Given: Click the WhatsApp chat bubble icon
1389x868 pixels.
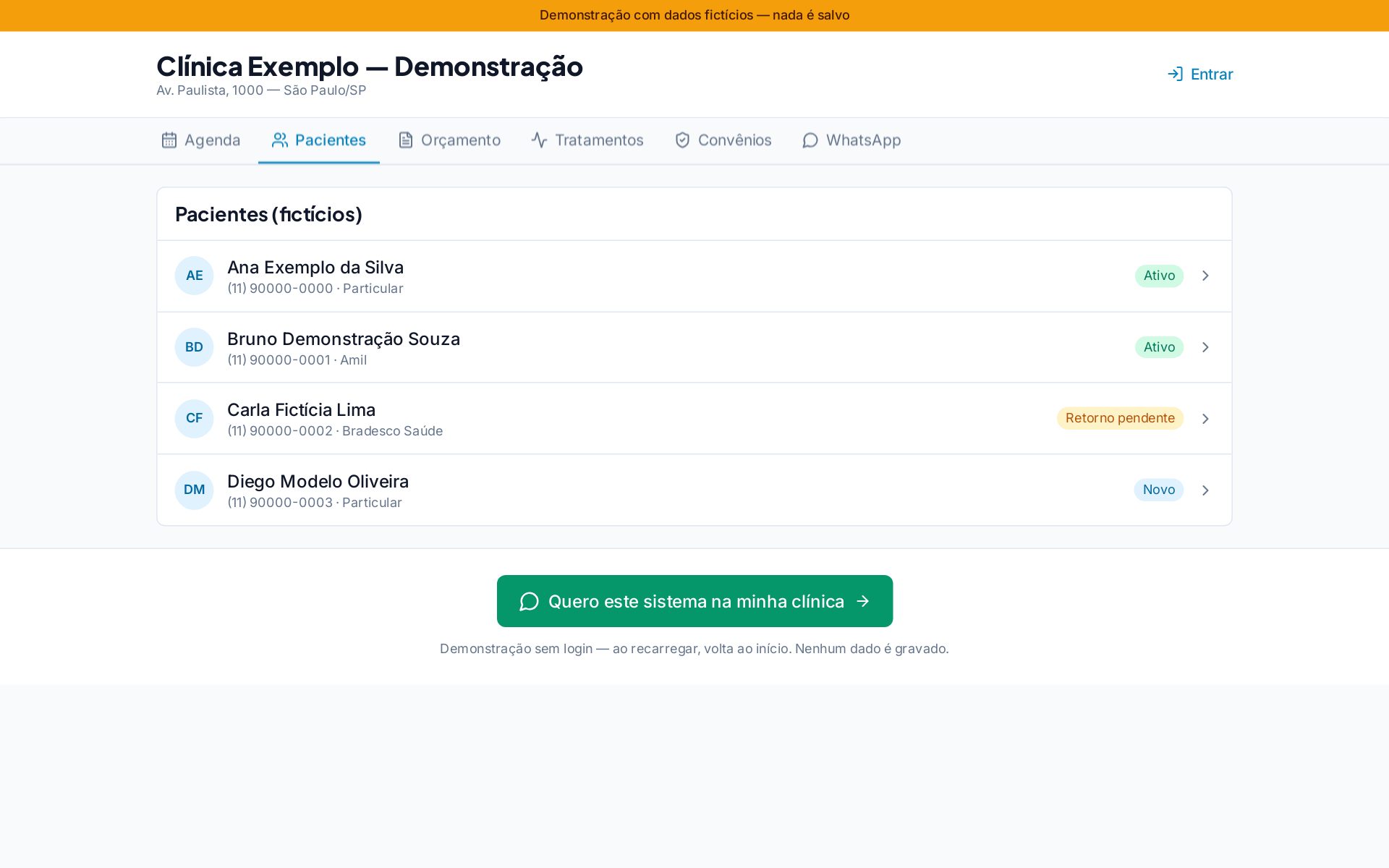Looking at the screenshot, I should point(810,140).
